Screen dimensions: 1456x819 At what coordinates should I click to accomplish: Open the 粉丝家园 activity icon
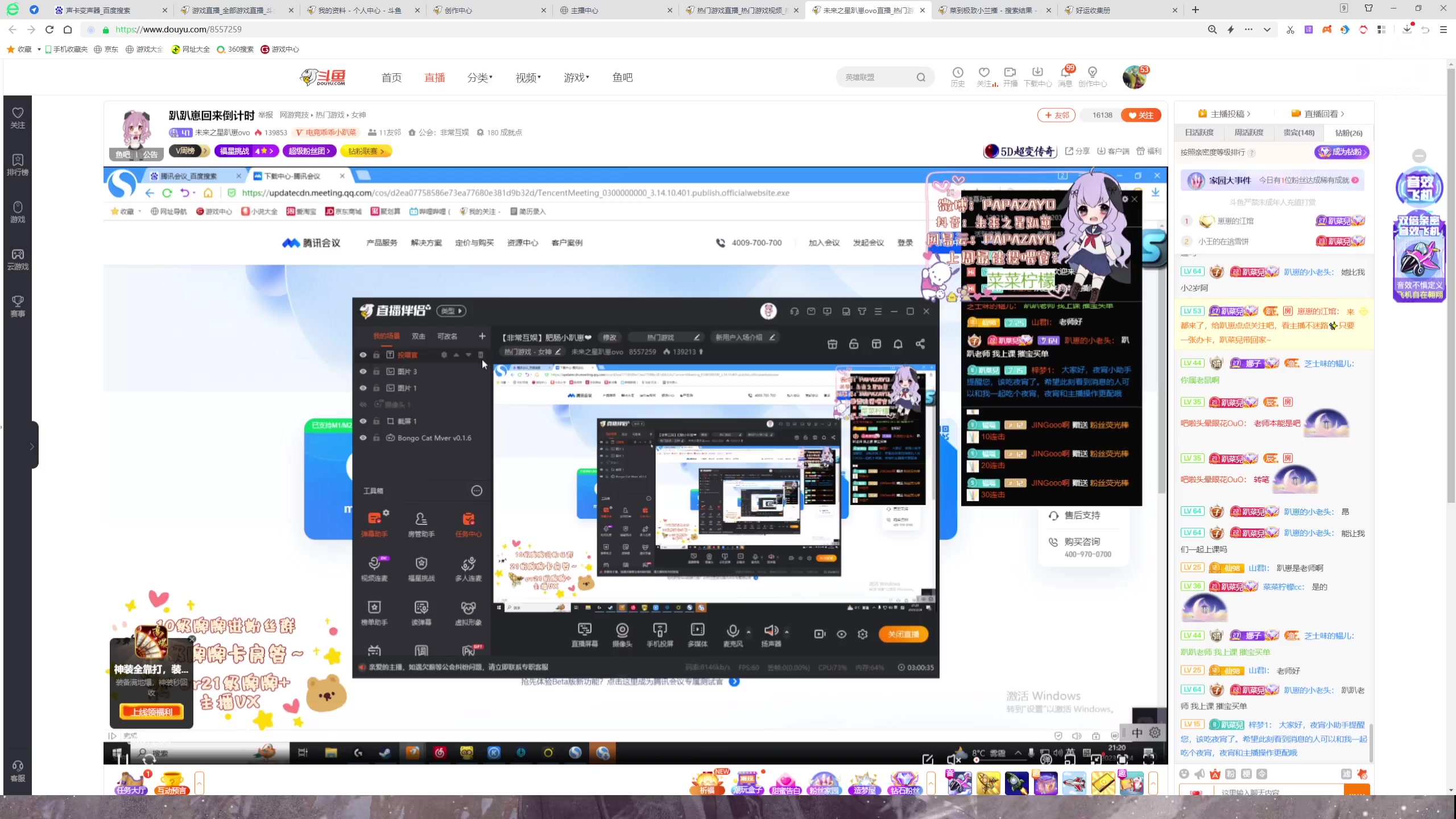click(x=824, y=783)
